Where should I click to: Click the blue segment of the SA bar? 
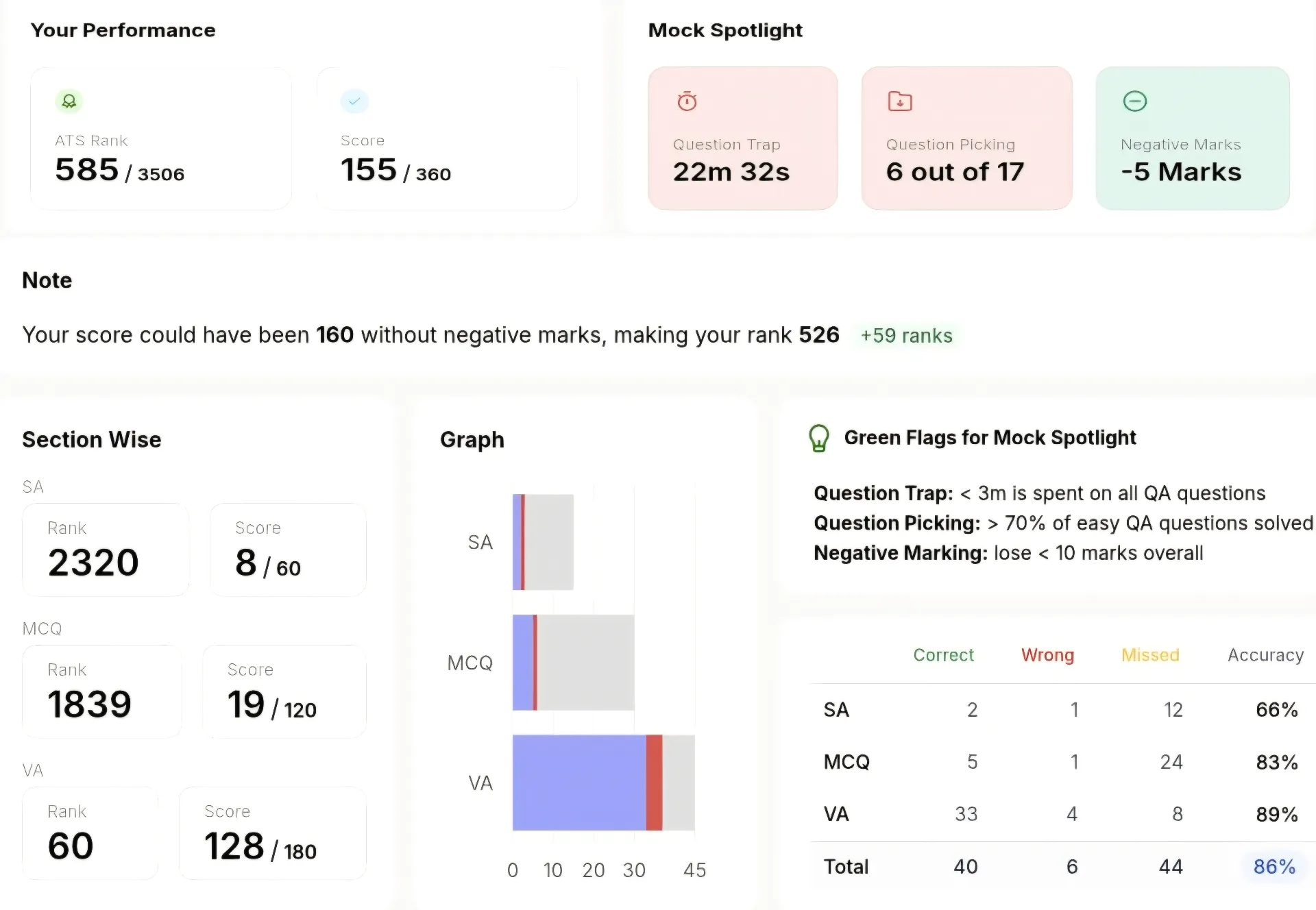point(517,542)
